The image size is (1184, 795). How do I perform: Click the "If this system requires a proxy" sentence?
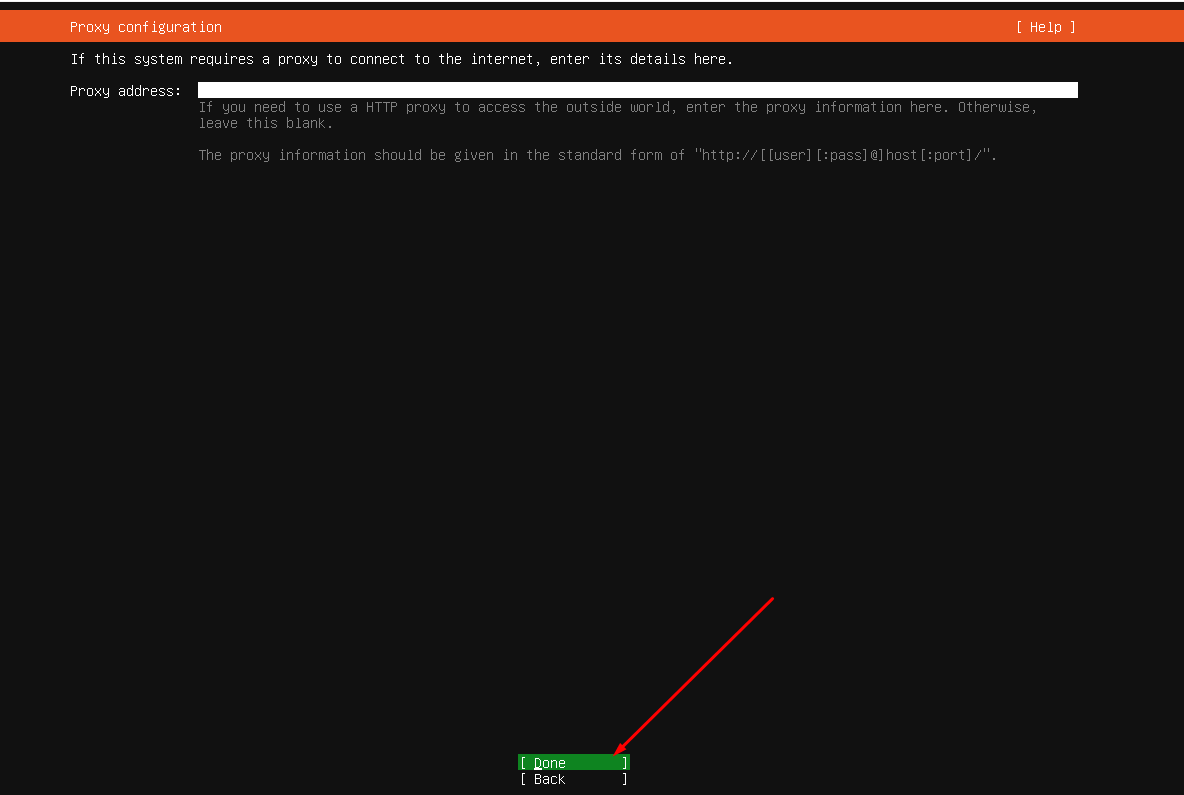[401, 59]
